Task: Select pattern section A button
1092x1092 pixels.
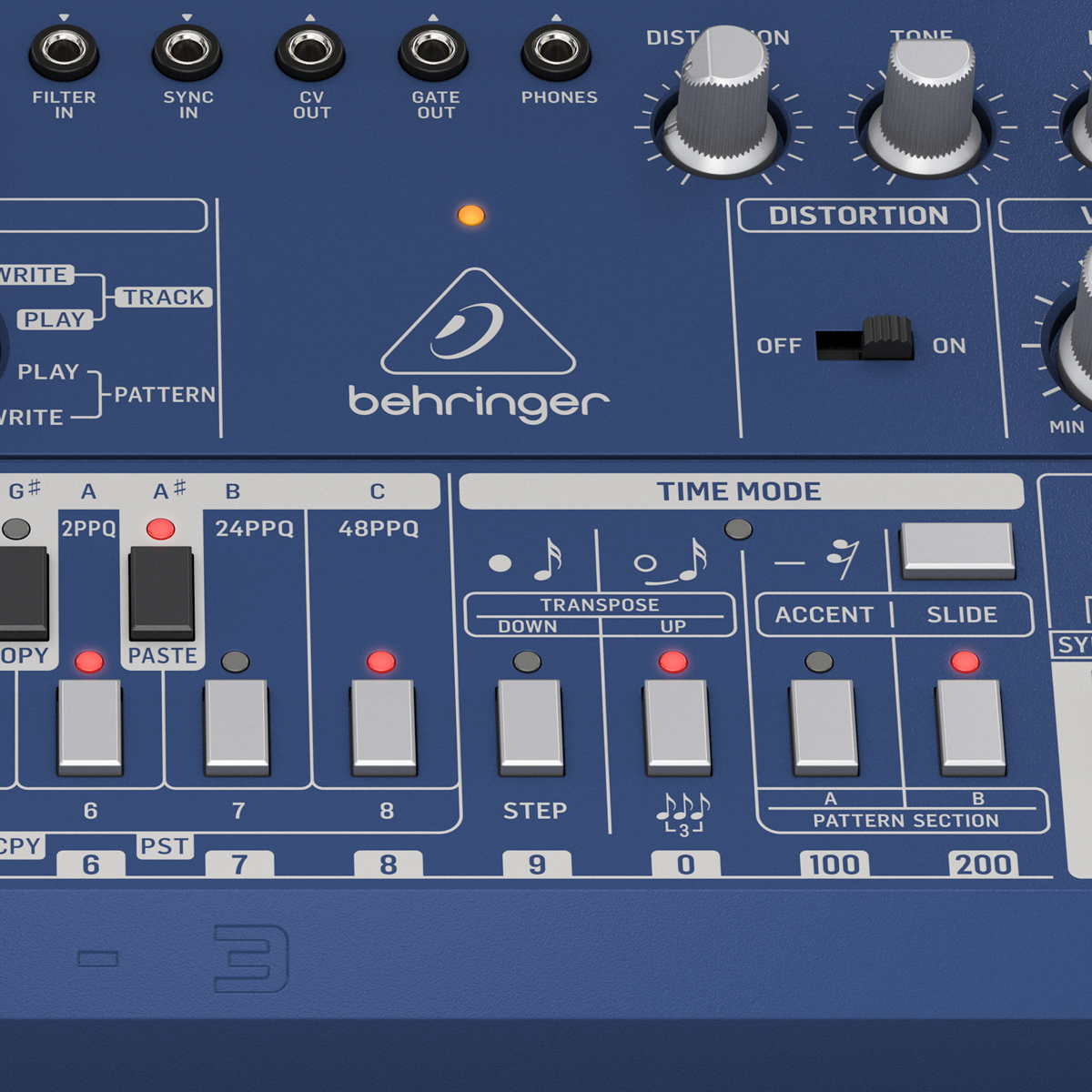Action: click(824, 726)
